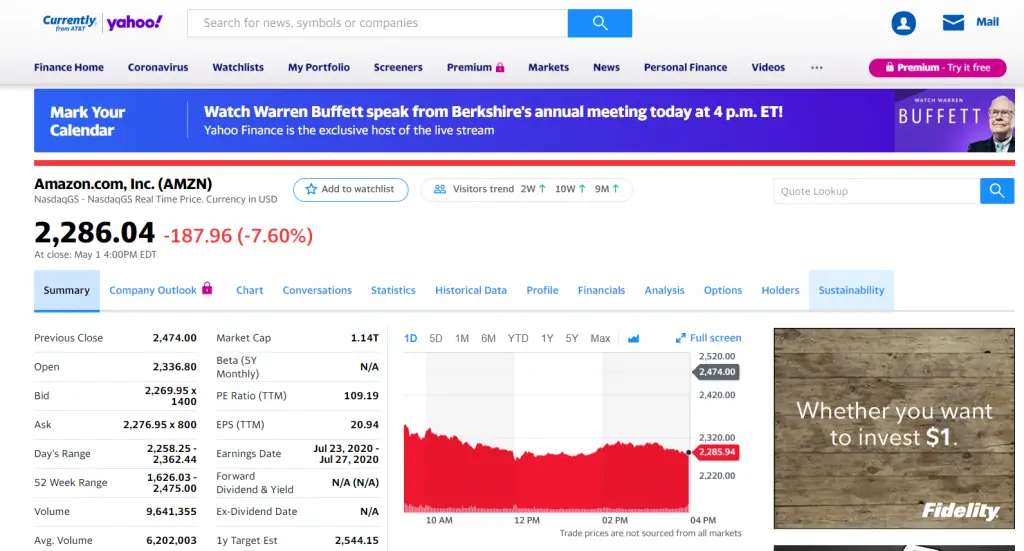Click the Volume value 9,641,355
This screenshot has width=1024, height=551.
click(x=171, y=511)
